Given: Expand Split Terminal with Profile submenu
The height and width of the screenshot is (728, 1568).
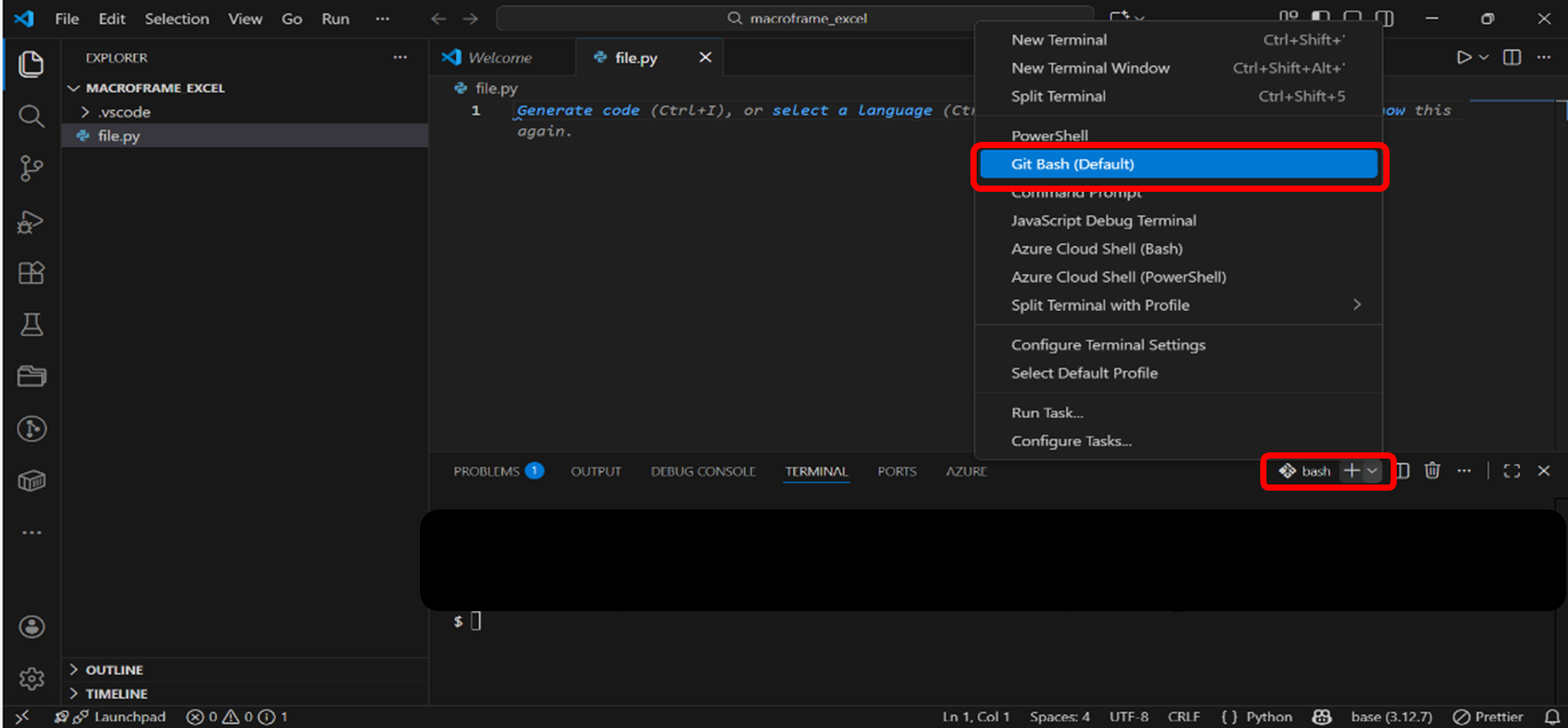Looking at the screenshot, I should (x=1178, y=305).
